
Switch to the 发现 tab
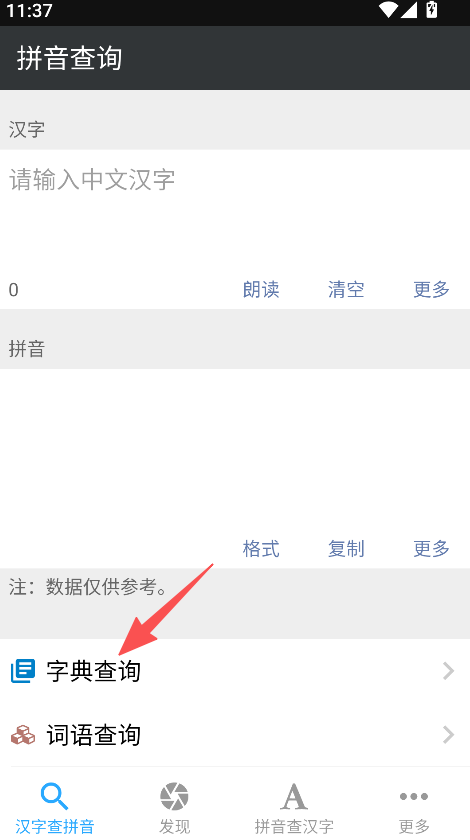[174, 804]
